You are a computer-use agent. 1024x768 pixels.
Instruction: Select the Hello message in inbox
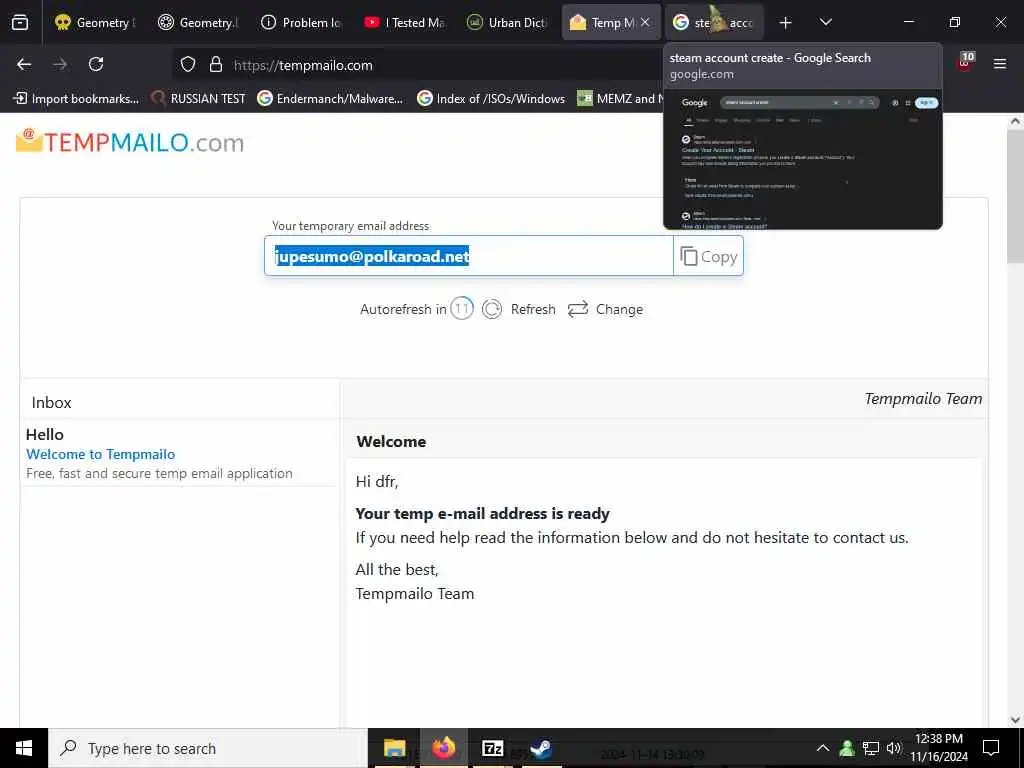click(x=45, y=434)
